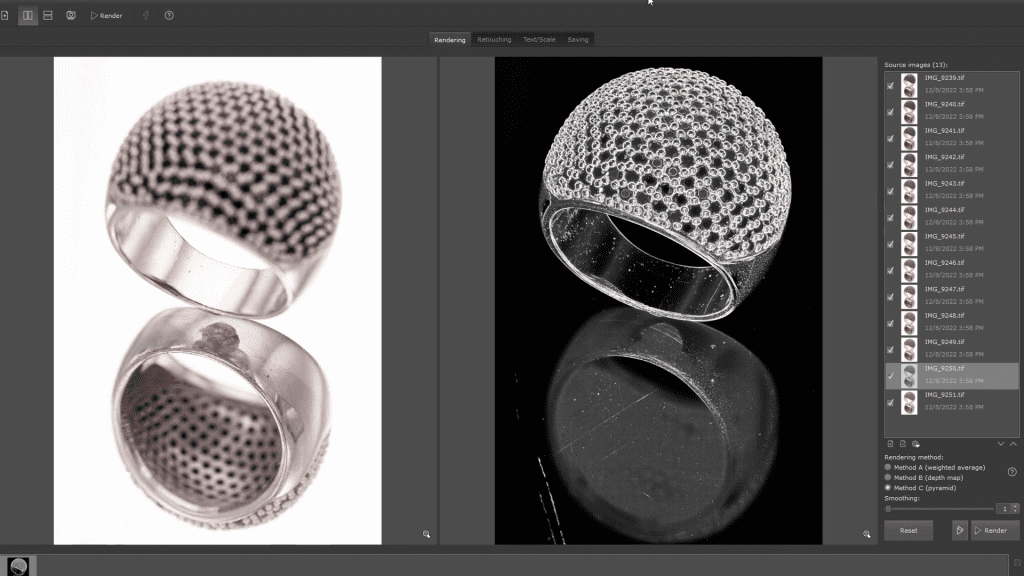The height and width of the screenshot is (576, 1024).
Task: Toggle checkbox for IMG_9242.tif
Action: coord(890,165)
